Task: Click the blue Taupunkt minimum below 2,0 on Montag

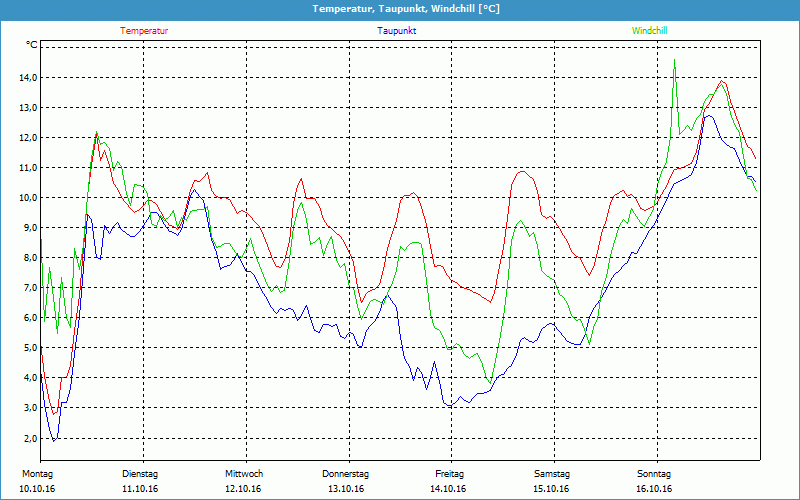Action: [x=54, y=440]
